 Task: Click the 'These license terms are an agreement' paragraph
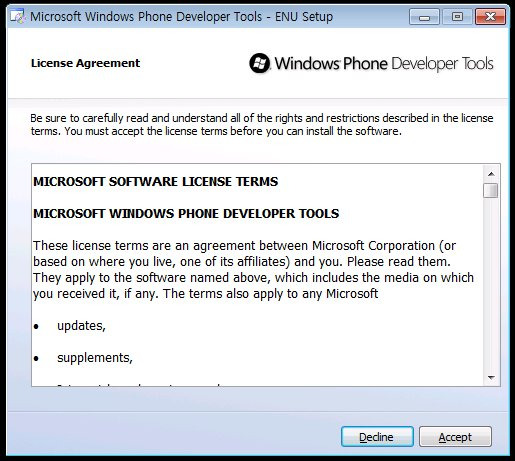(x=253, y=270)
